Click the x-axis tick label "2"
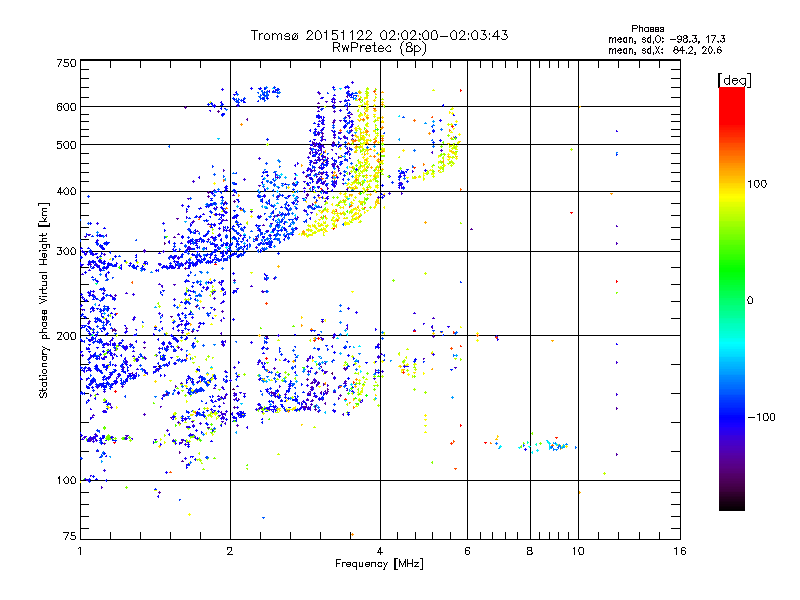 pyautogui.click(x=230, y=551)
